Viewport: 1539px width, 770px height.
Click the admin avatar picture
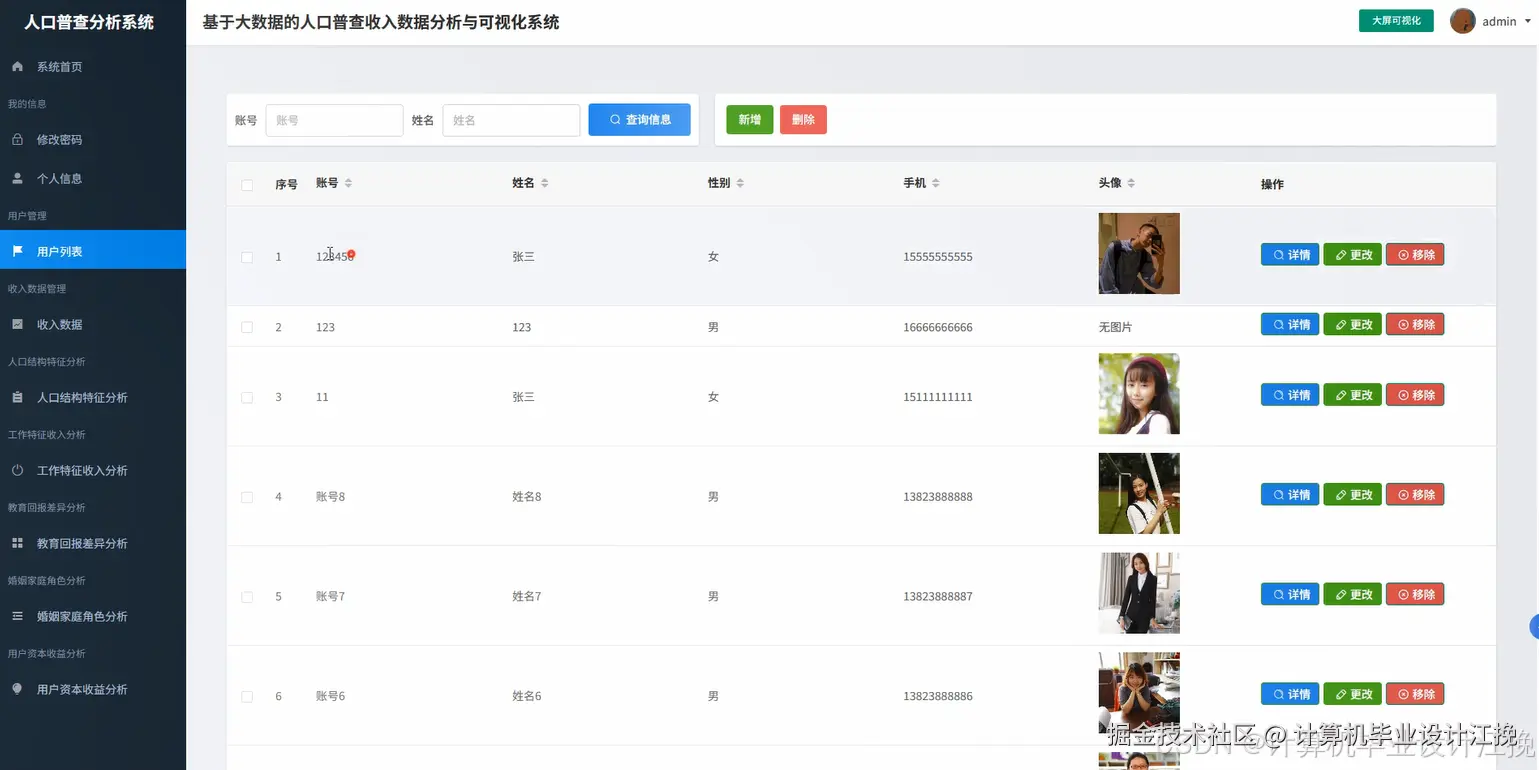(x=1463, y=21)
